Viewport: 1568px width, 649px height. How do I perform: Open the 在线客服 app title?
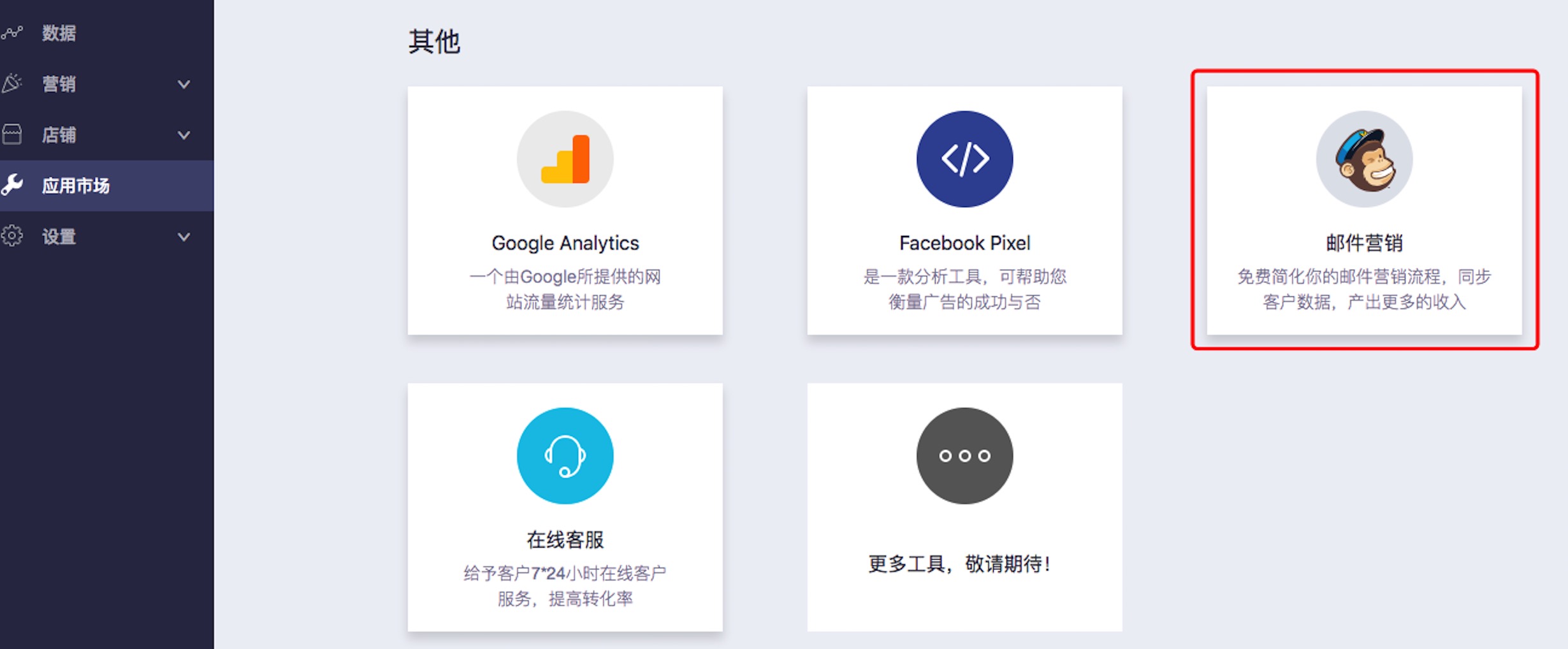point(565,540)
